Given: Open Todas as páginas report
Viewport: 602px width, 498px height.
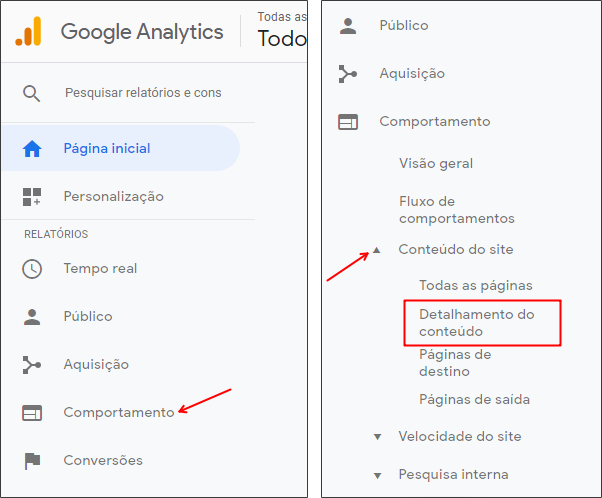Looking at the screenshot, I should 476,286.
